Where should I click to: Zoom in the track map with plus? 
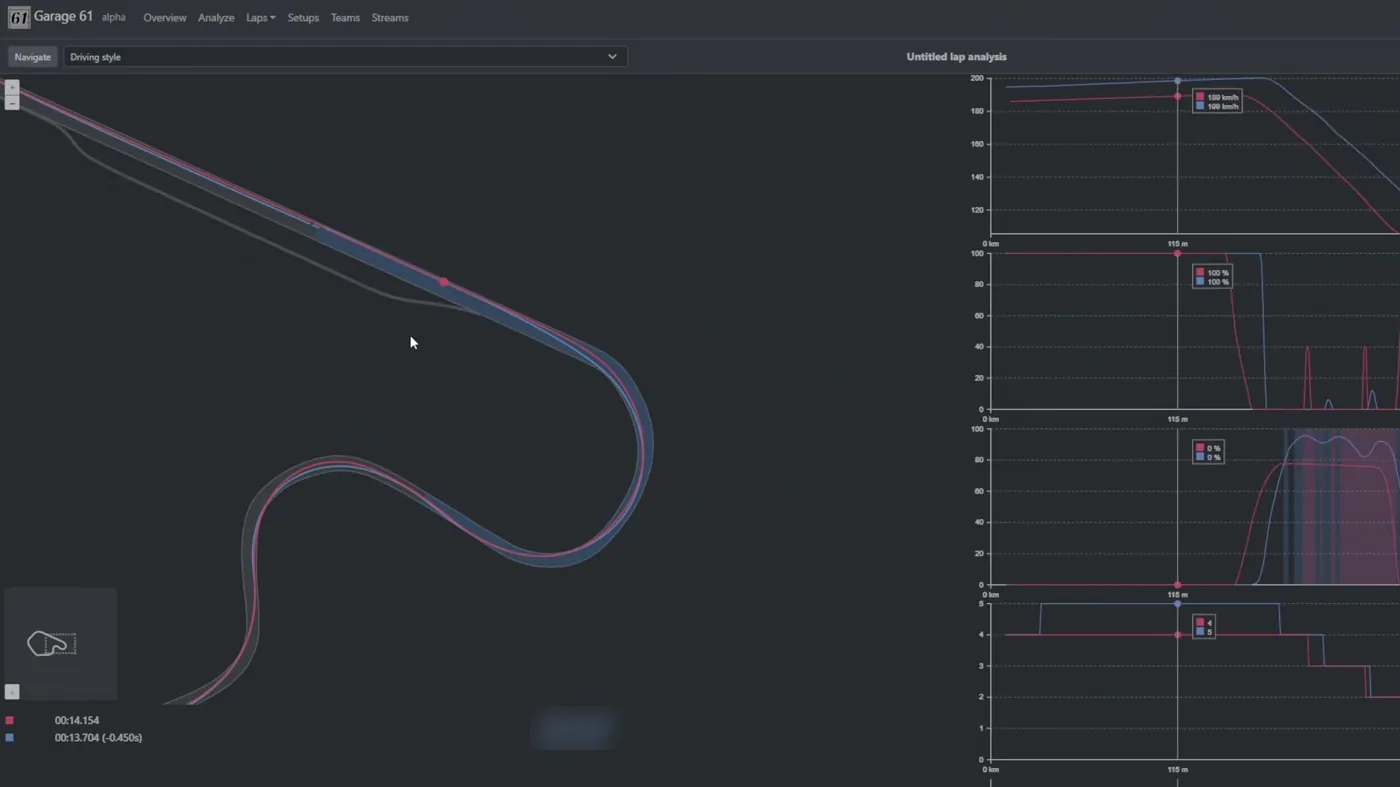click(x=12, y=88)
